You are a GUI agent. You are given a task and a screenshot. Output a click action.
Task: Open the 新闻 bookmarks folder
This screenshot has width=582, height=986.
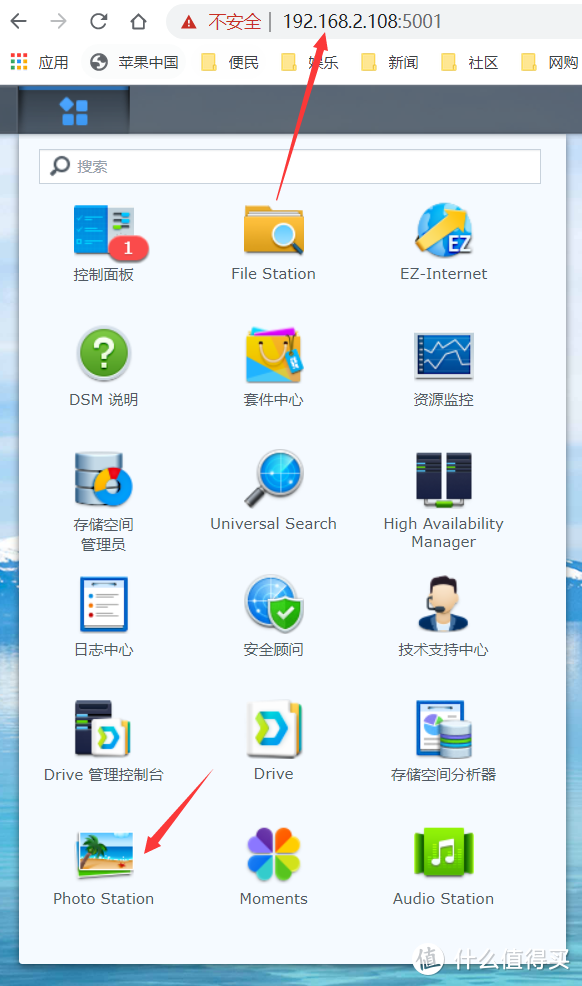pos(390,62)
